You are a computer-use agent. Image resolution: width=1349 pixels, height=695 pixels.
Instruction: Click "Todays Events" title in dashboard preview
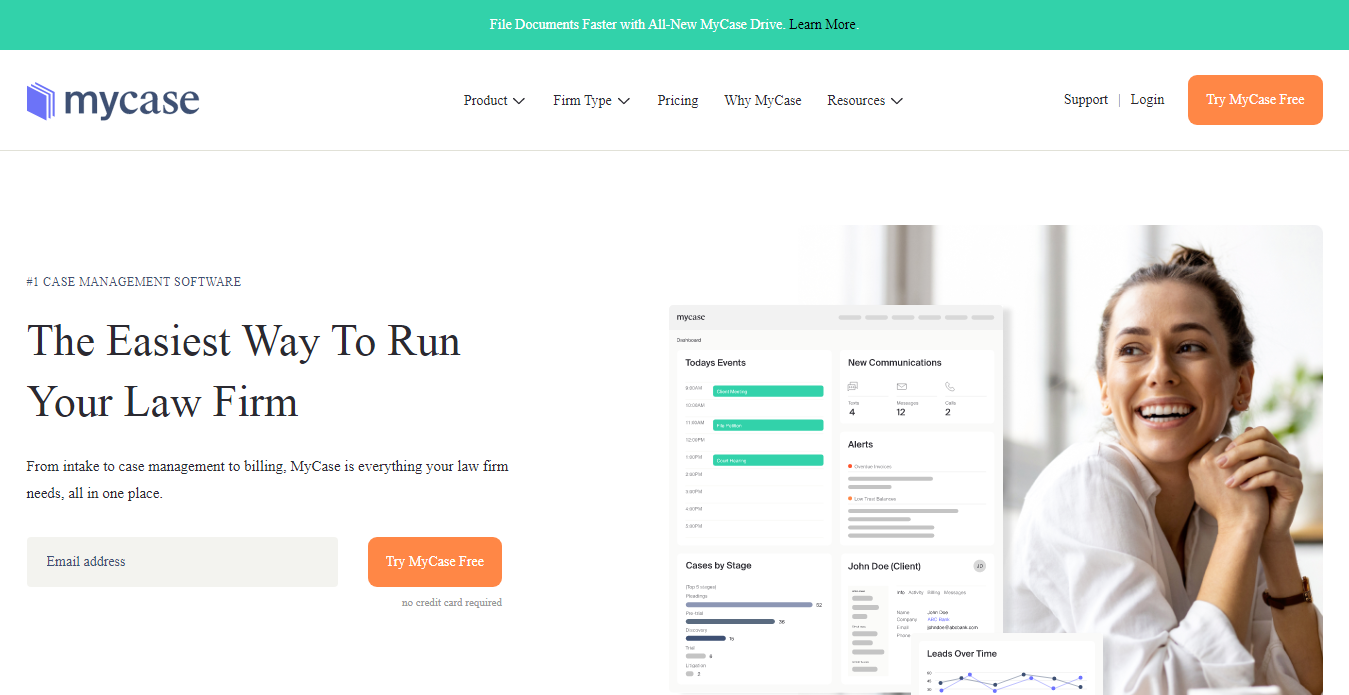point(715,363)
